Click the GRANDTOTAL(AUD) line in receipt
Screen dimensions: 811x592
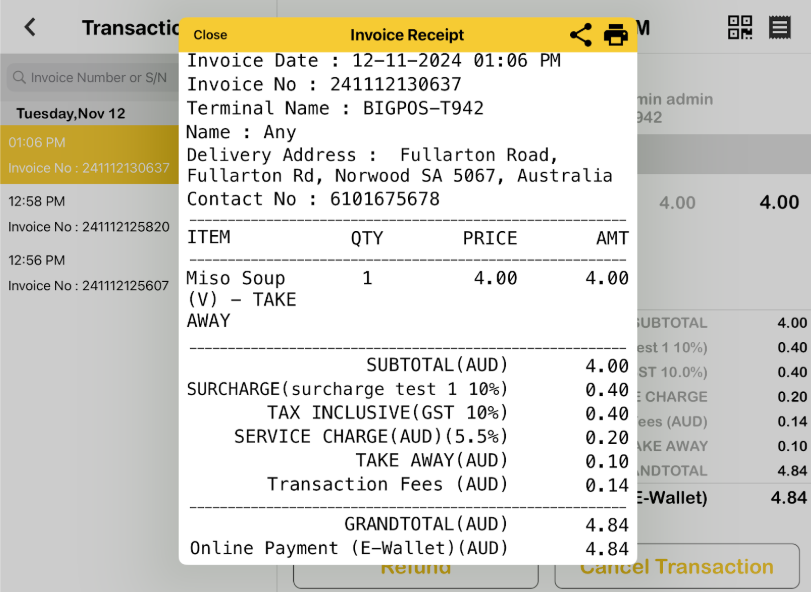(426, 524)
